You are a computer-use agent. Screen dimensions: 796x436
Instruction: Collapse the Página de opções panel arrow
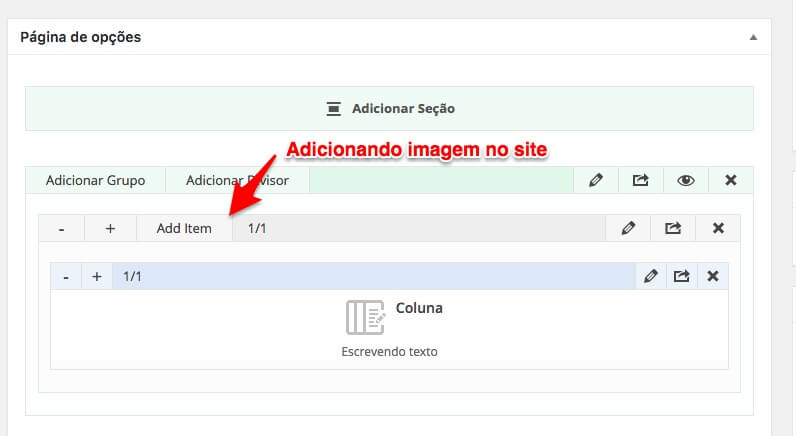[x=752, y=37]
